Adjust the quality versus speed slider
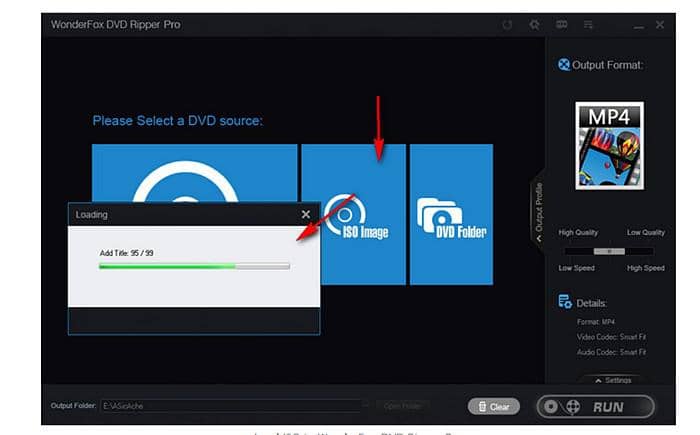Image resolution: width=700 pixels, height=435 pixels. point(609,251)
